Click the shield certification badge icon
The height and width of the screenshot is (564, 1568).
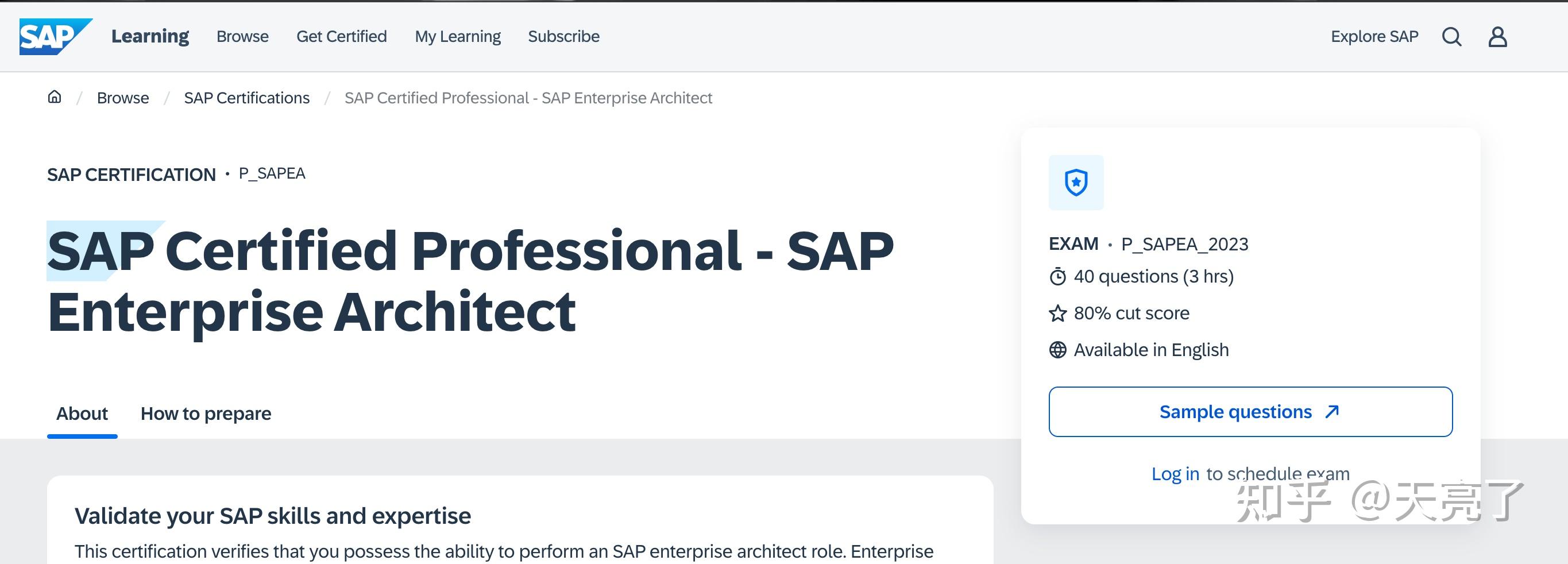point(1076,183)
